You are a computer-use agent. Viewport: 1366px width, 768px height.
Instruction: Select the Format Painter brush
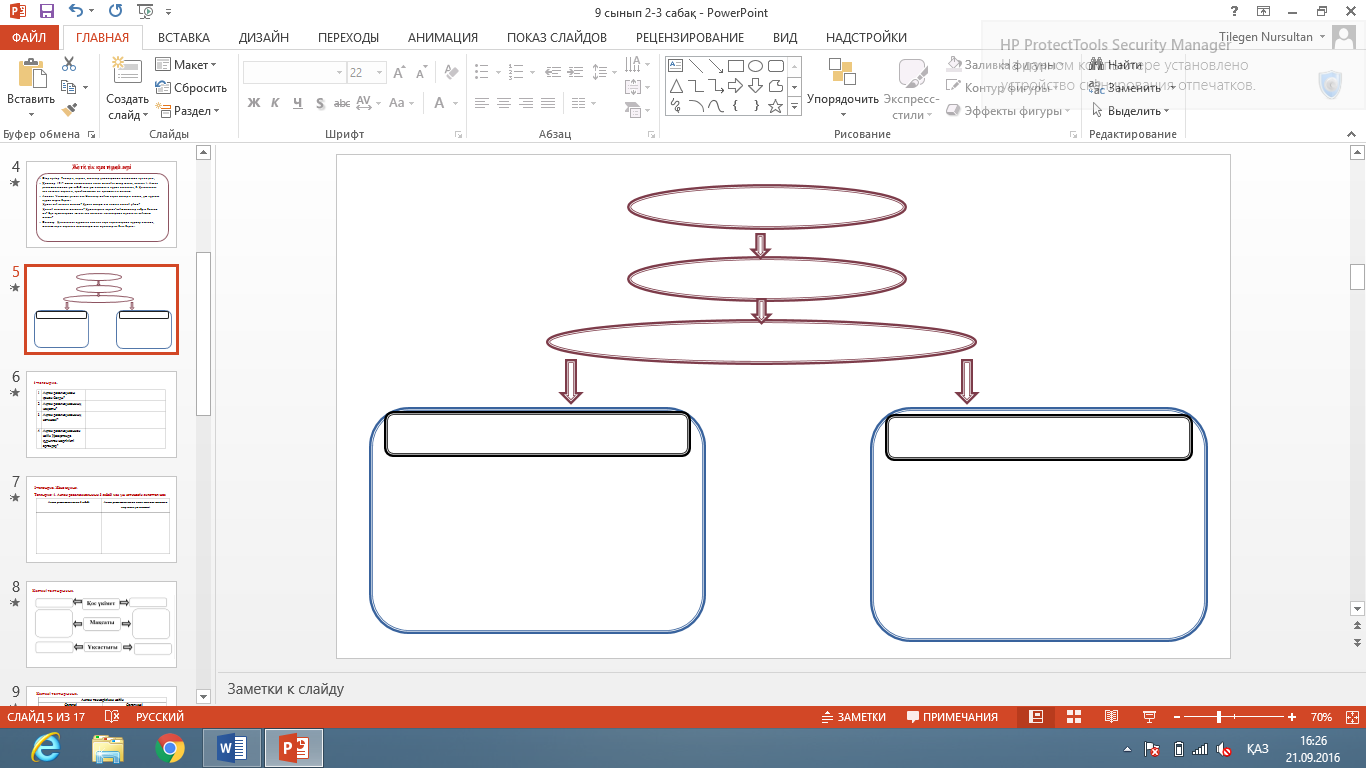coord(69,110)
